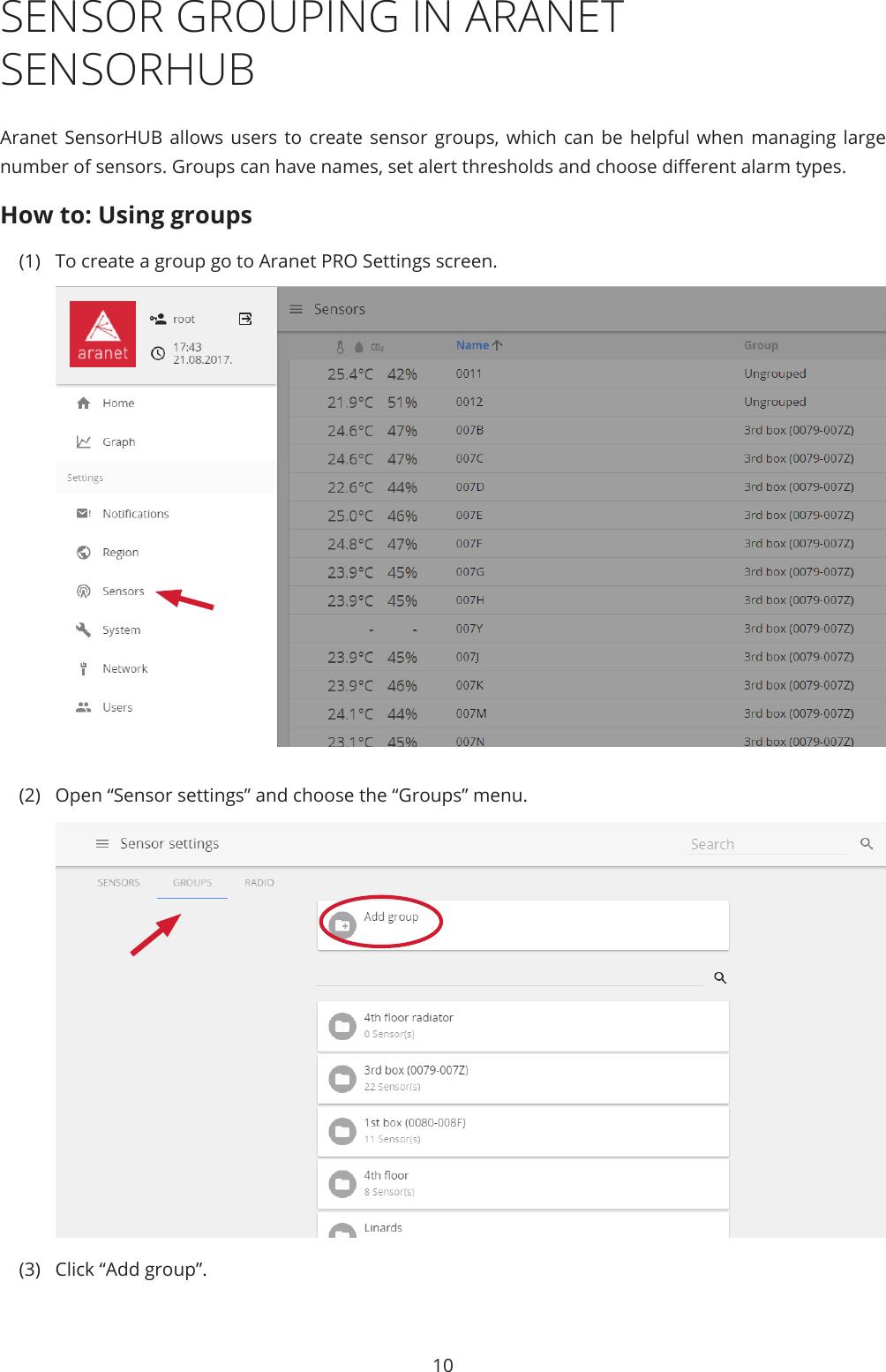Select sensor row 007H
This screenshot has height=1372, width=886.
click(x=587, y=599)
